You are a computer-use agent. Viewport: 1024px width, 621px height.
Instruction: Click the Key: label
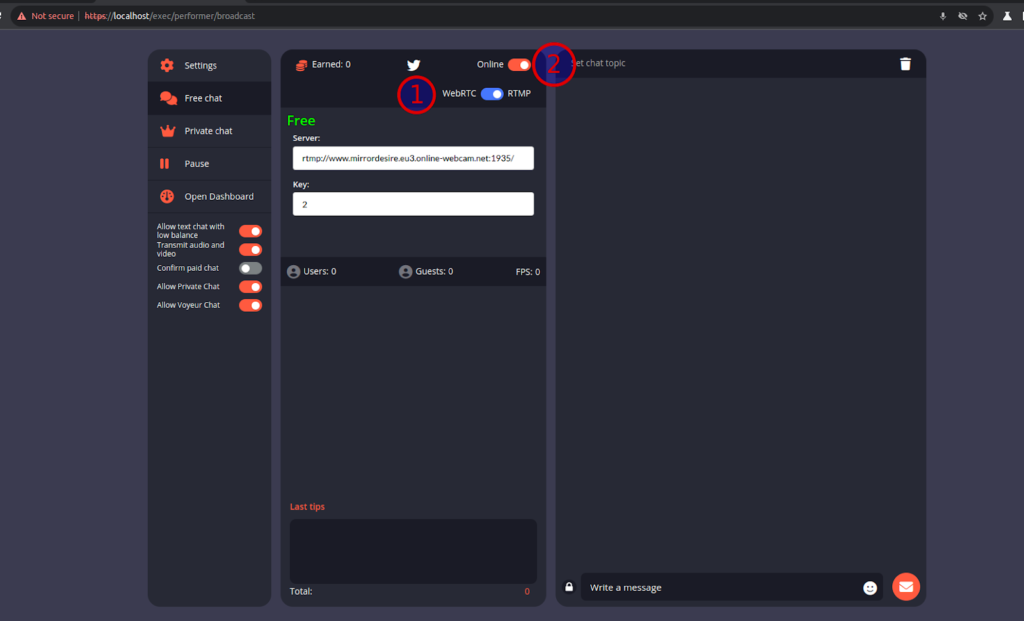pyautogui.click(x=300, y=184)
